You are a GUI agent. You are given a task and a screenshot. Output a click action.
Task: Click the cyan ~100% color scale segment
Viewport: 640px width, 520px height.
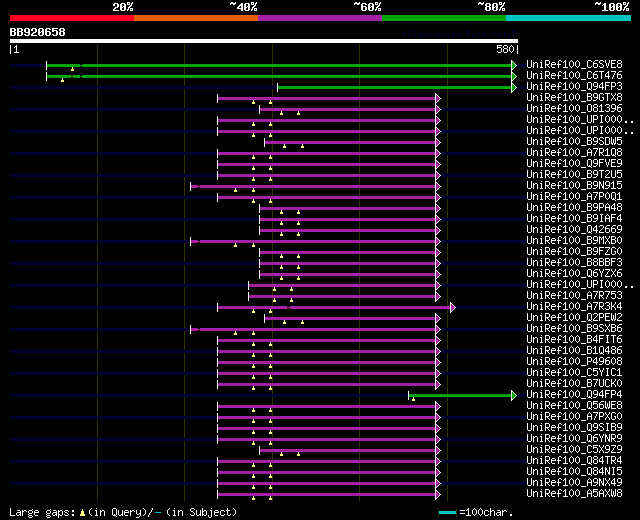point(569,18)
